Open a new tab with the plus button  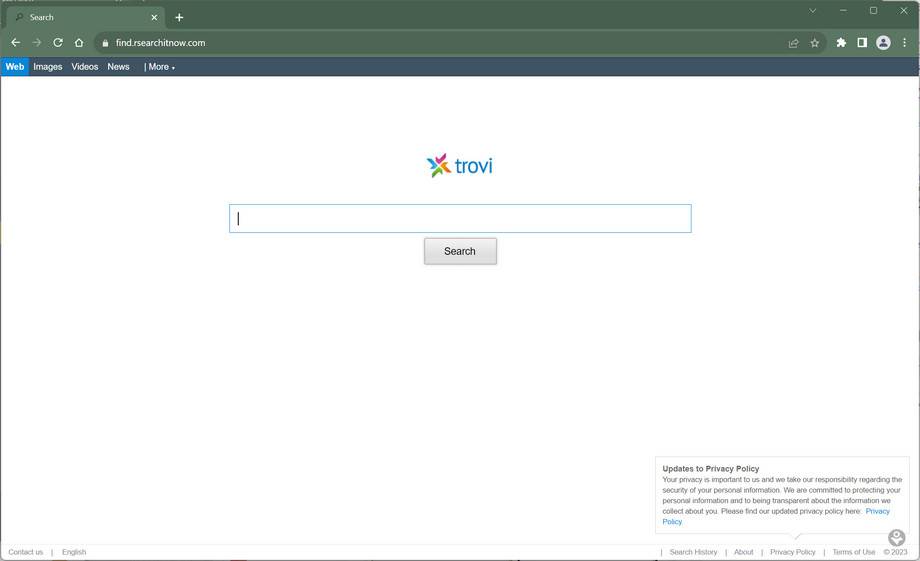[x=179, y=18]
